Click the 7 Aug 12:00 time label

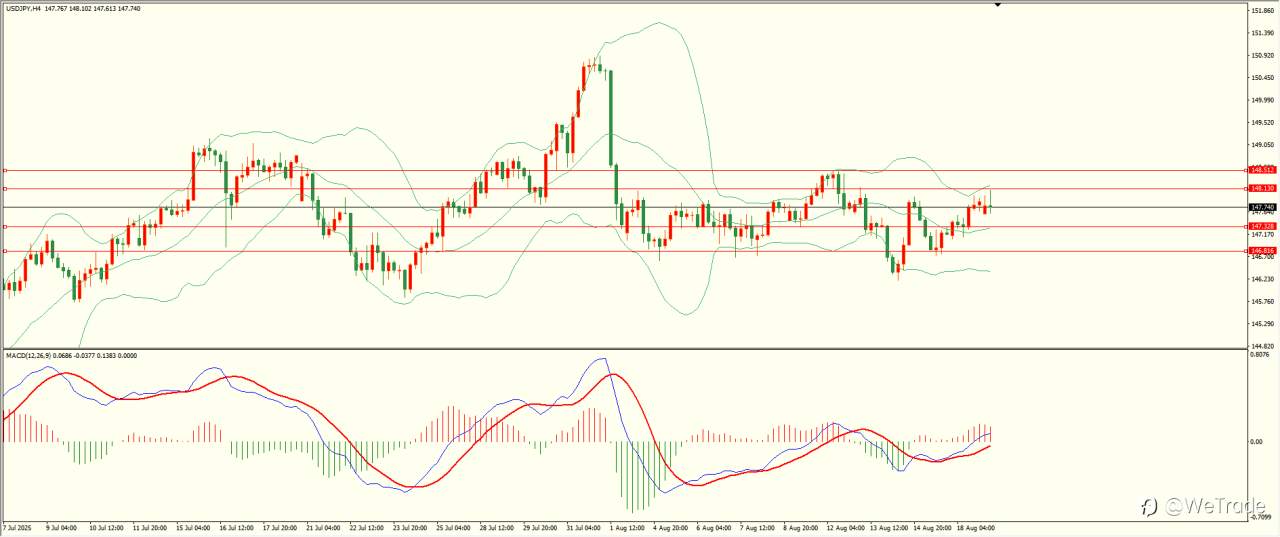click(x=757, y=527)
